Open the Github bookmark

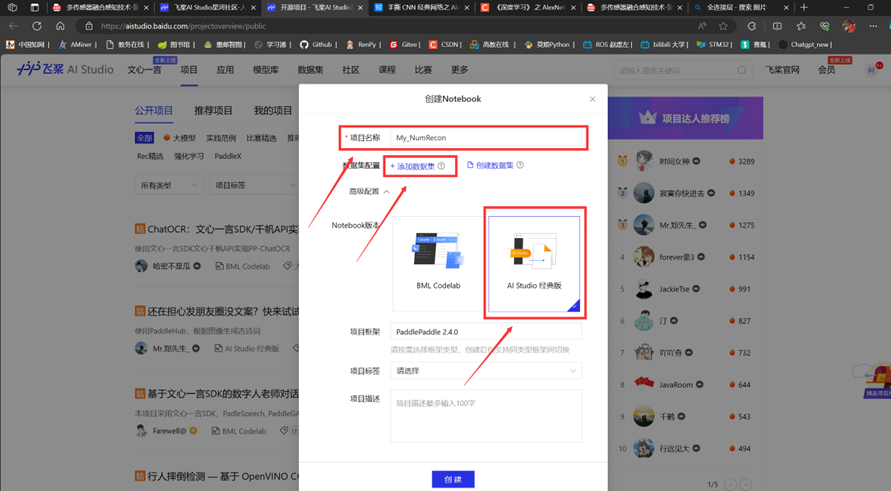[317, 44]
